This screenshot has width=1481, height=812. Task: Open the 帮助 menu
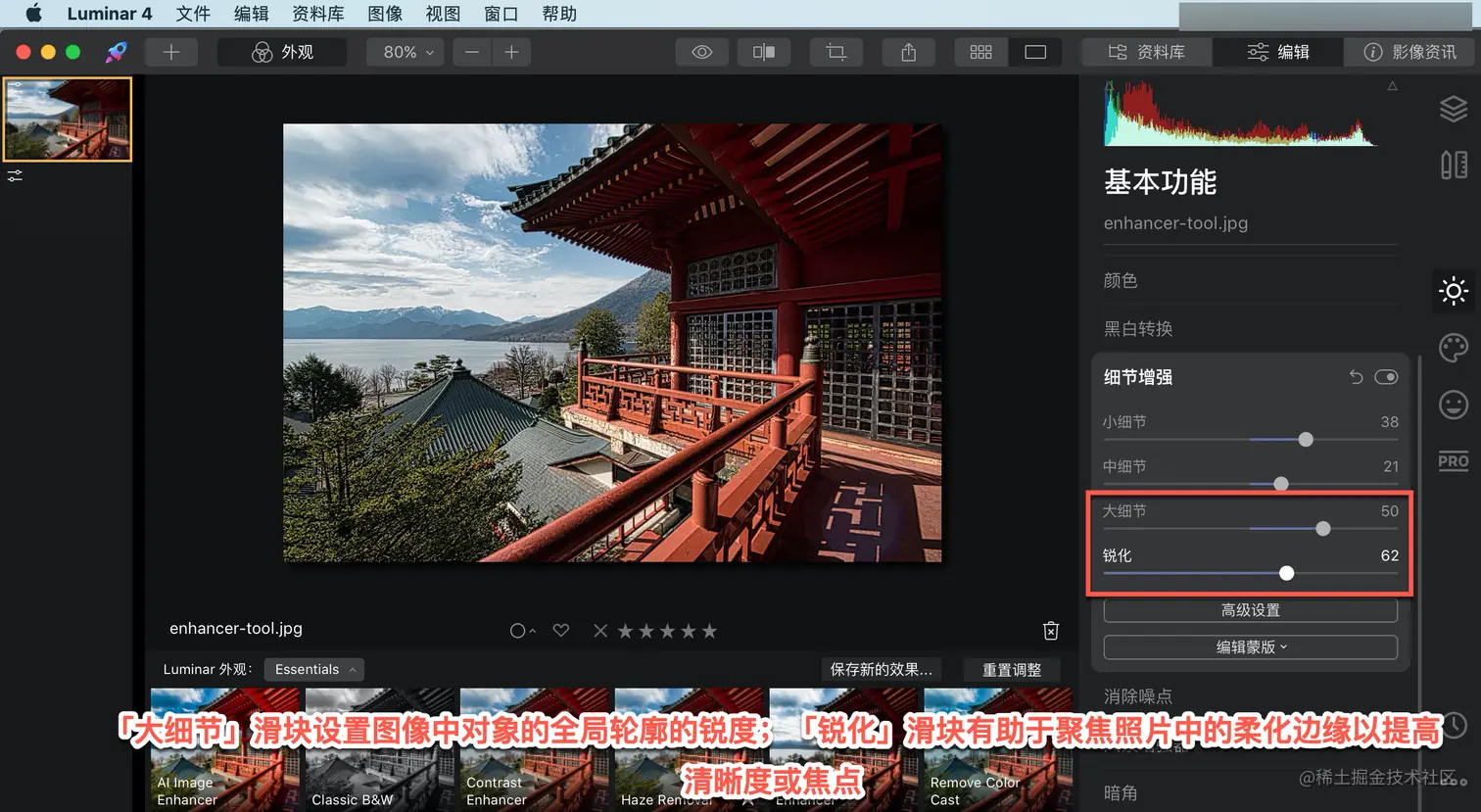[x=559, y=14]
